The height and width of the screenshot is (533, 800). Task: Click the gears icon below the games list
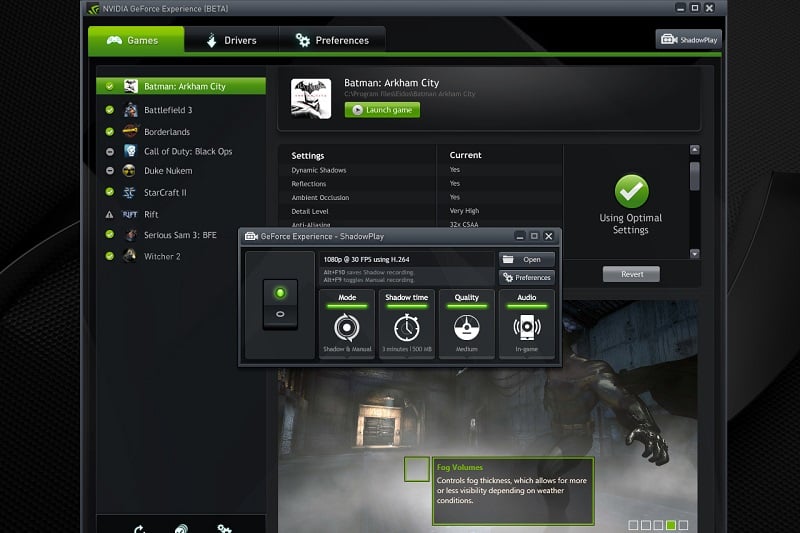click(x=224, y=529)
